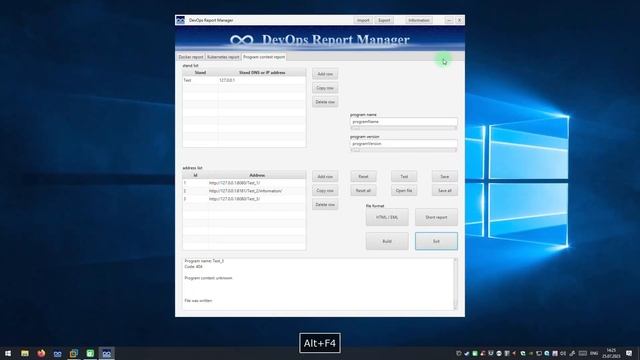This screenshot has width=640, height=360.
Task: Click the Import button in the title bar
Action: [x=363, y=20]
